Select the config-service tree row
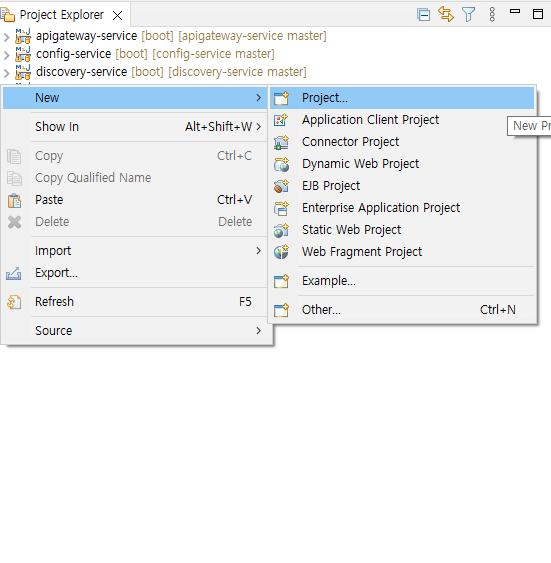This screenshot has height=563, width=551. coord(155,54)
